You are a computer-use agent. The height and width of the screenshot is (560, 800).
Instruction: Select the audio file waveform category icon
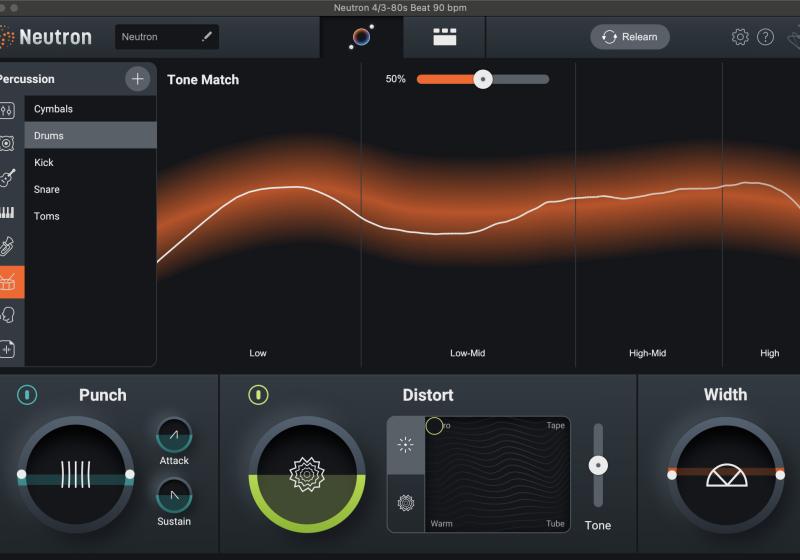[x=7, y=349]
